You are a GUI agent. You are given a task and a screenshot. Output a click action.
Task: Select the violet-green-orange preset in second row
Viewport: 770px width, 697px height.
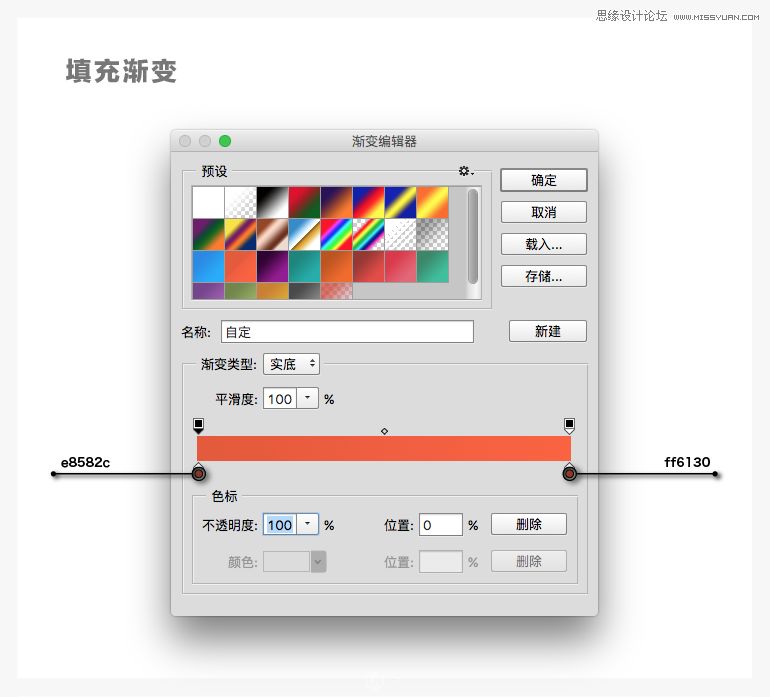coord(209,234)
